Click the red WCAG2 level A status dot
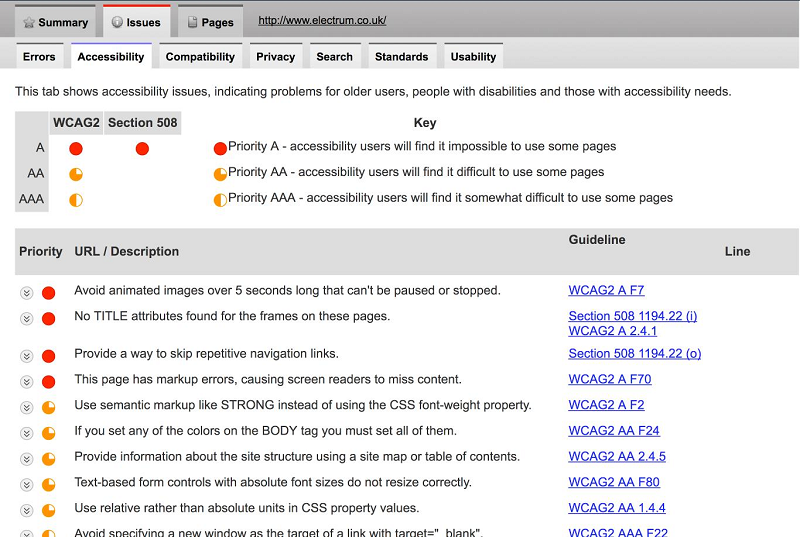This screenshot has width=800, height=537. coord(76,148)
